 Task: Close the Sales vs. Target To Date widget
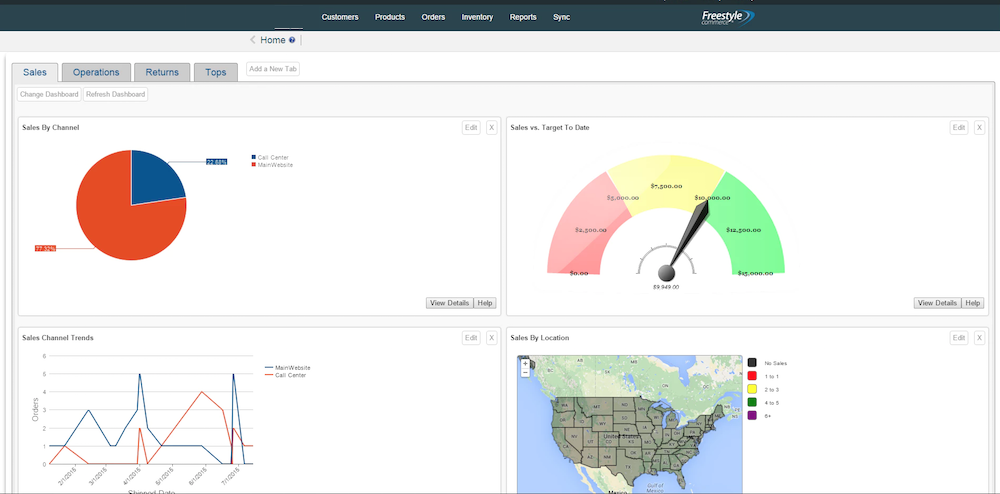[x=979, y=127]
